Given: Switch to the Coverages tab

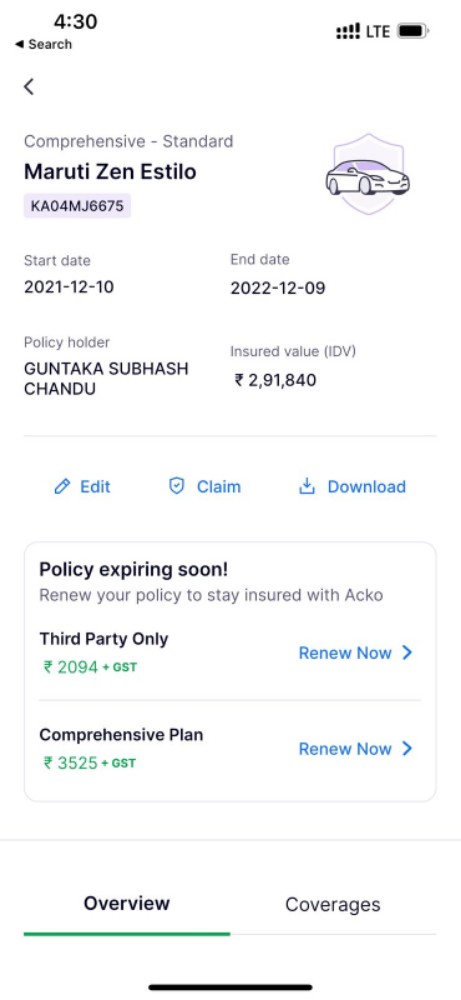Looking at the screenshot, I should (333, 904).
